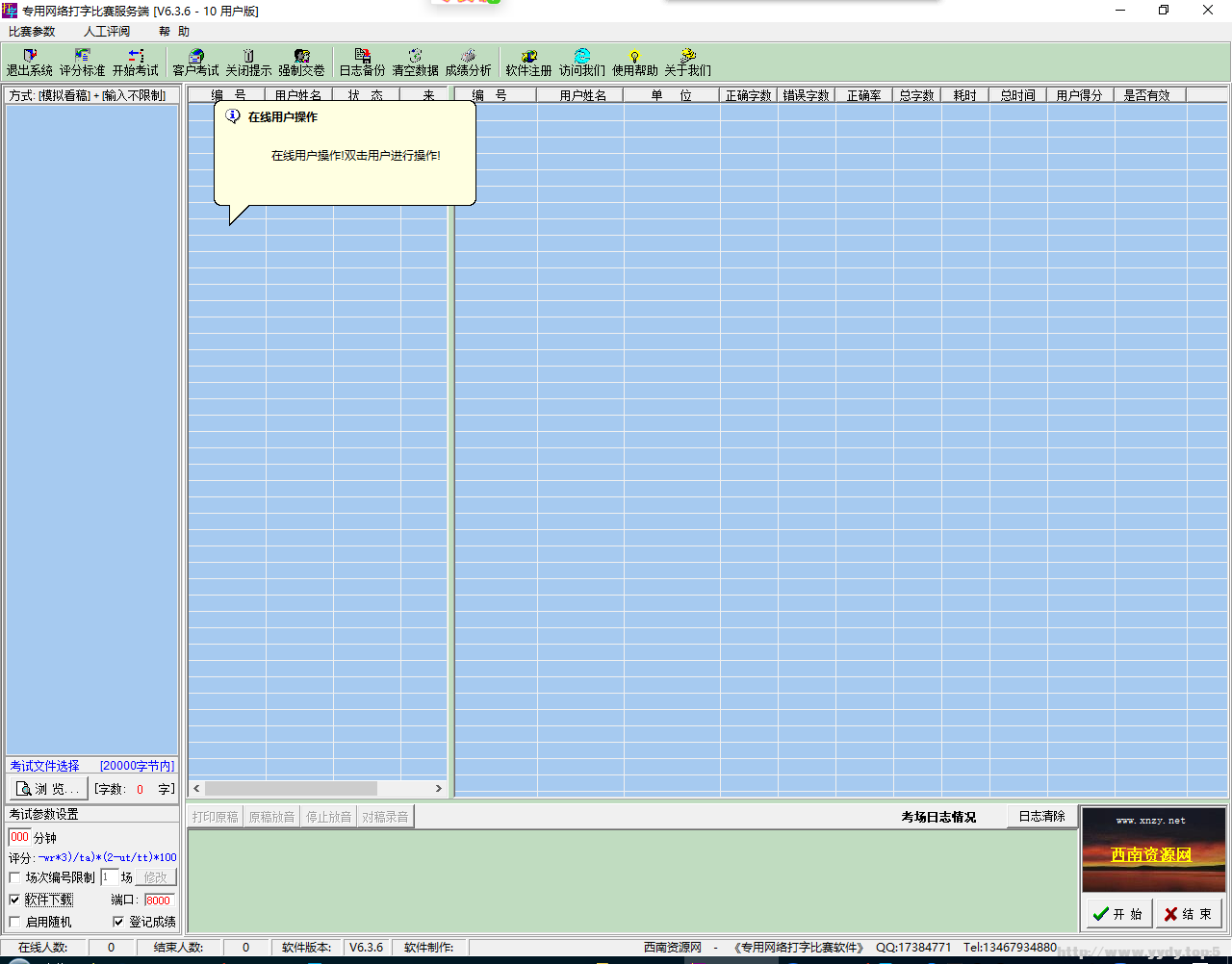
Task: Click the 考场日志情况 label
Action: pyautogui.click(x=938, y=817)
